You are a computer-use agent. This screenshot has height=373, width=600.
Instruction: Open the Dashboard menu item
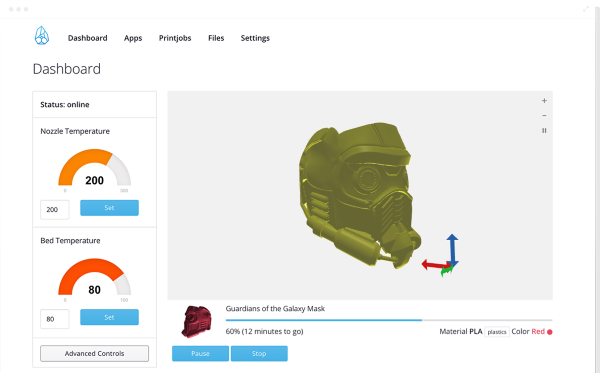(88, 38)
